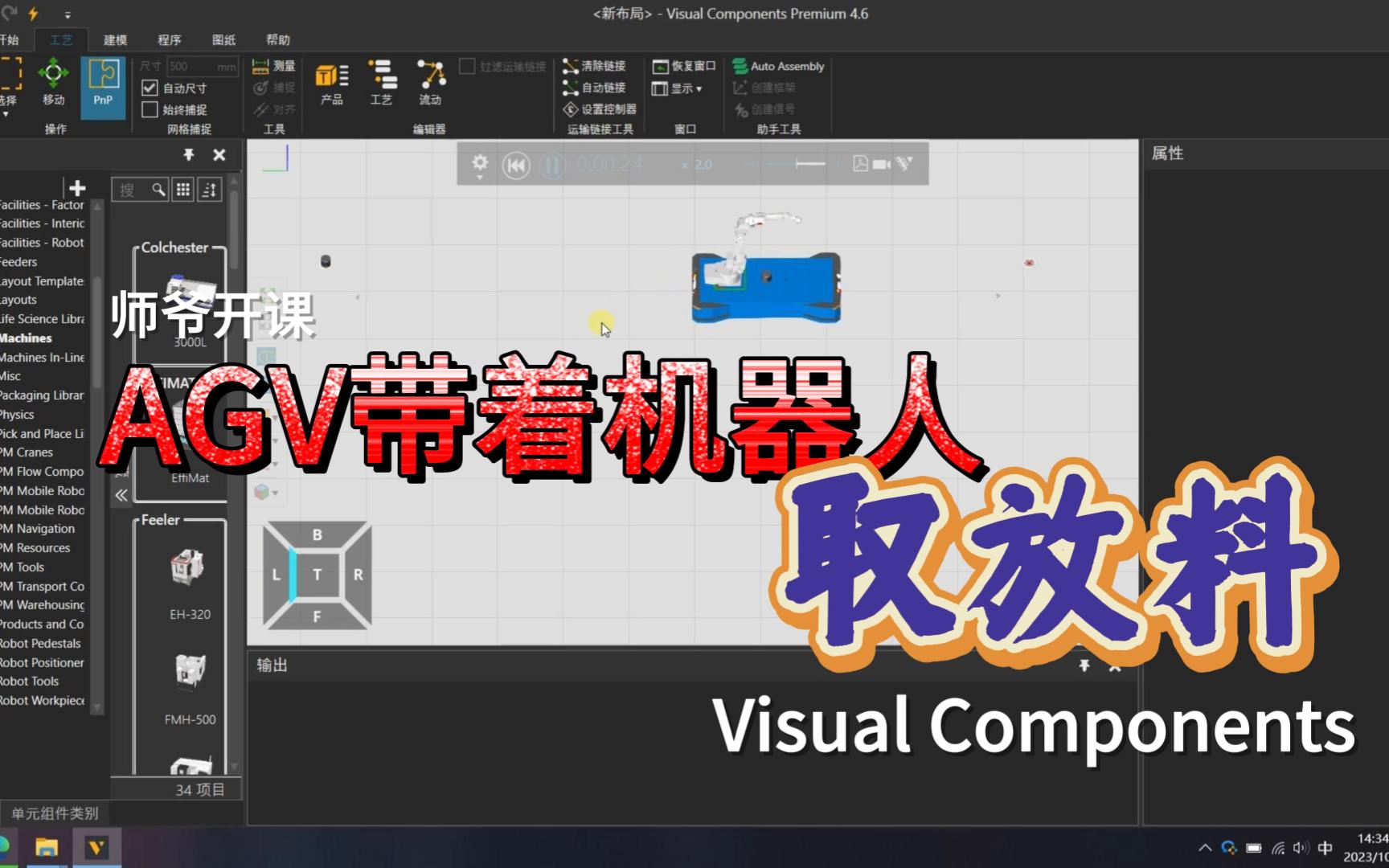
Task: Pin the Output (输出) panel
Action: [x=1084, y=665]
